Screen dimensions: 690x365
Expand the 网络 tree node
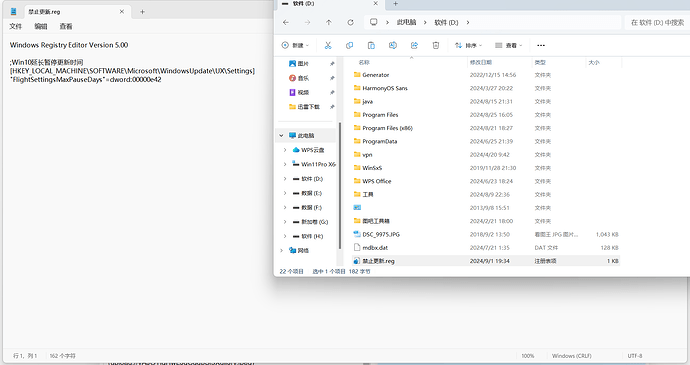point(281,251)
